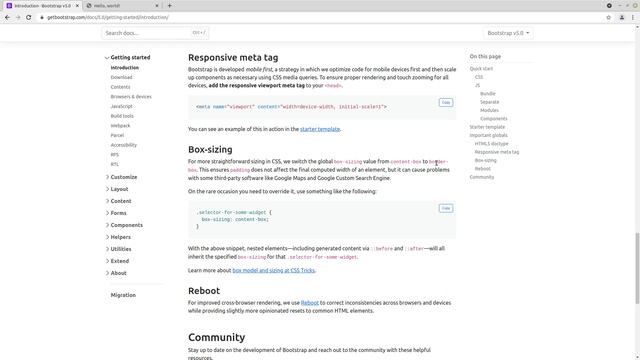
Task: Click the page vertical scrollbar thumb
Action: [637, 268]
